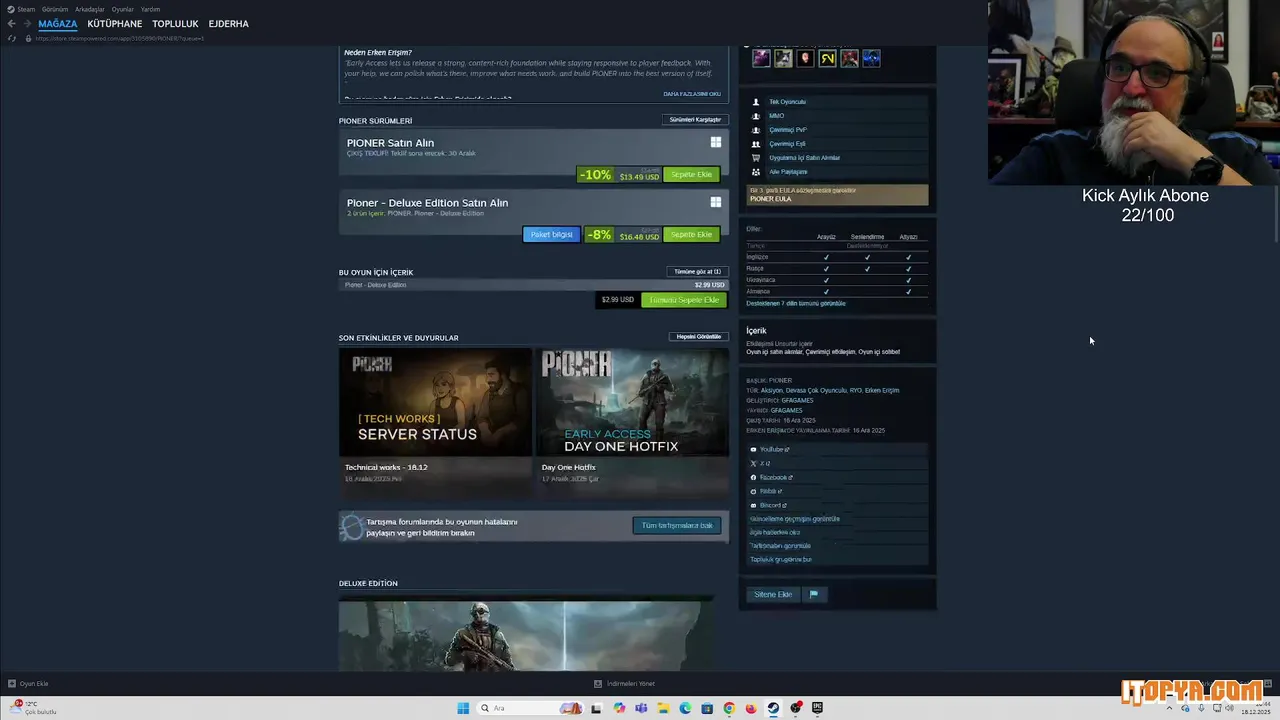Screen dimensions: 1280x720
Task: Open Technical works - 18.12 announcement thumbnail
Action: coord(435,402)
